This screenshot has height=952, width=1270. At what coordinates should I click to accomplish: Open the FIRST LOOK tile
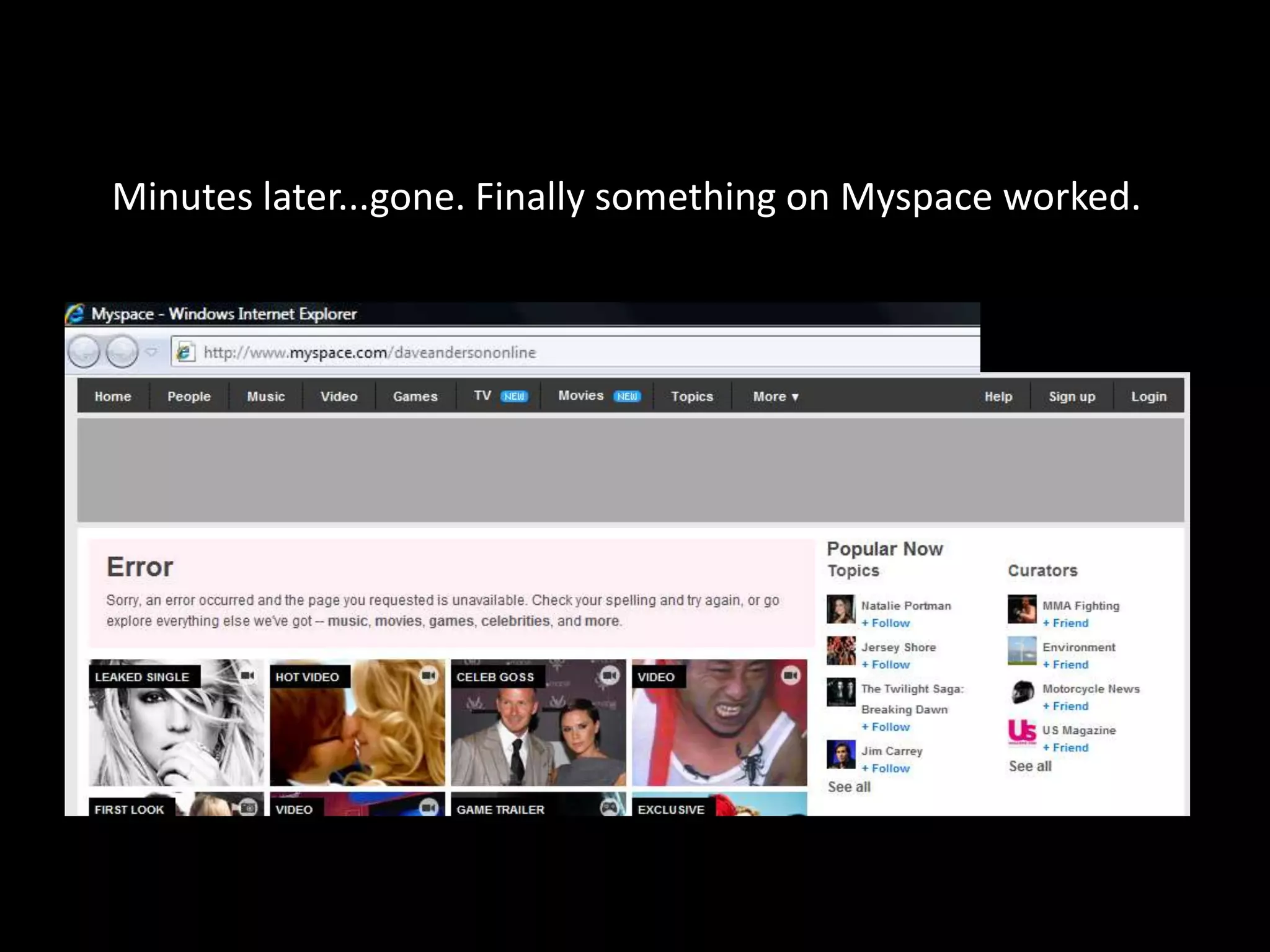(x=176, y=804)
